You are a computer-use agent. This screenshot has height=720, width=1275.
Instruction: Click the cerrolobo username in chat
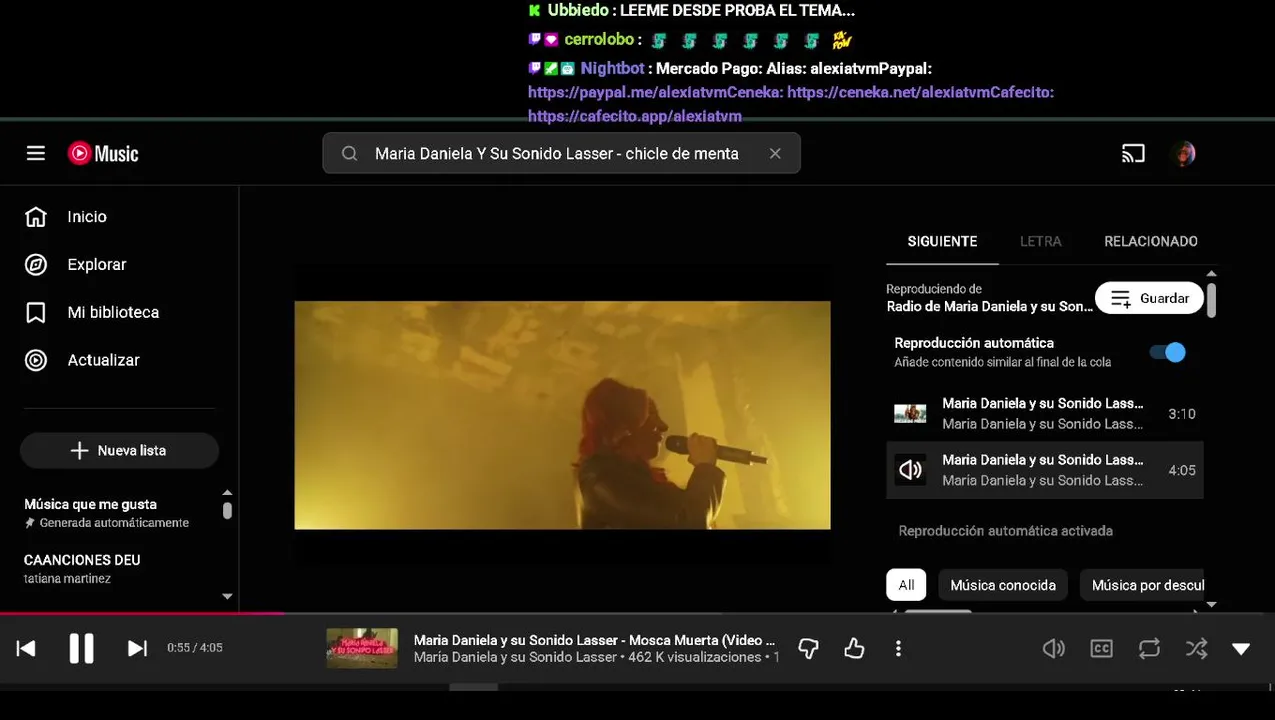[599, 40]
